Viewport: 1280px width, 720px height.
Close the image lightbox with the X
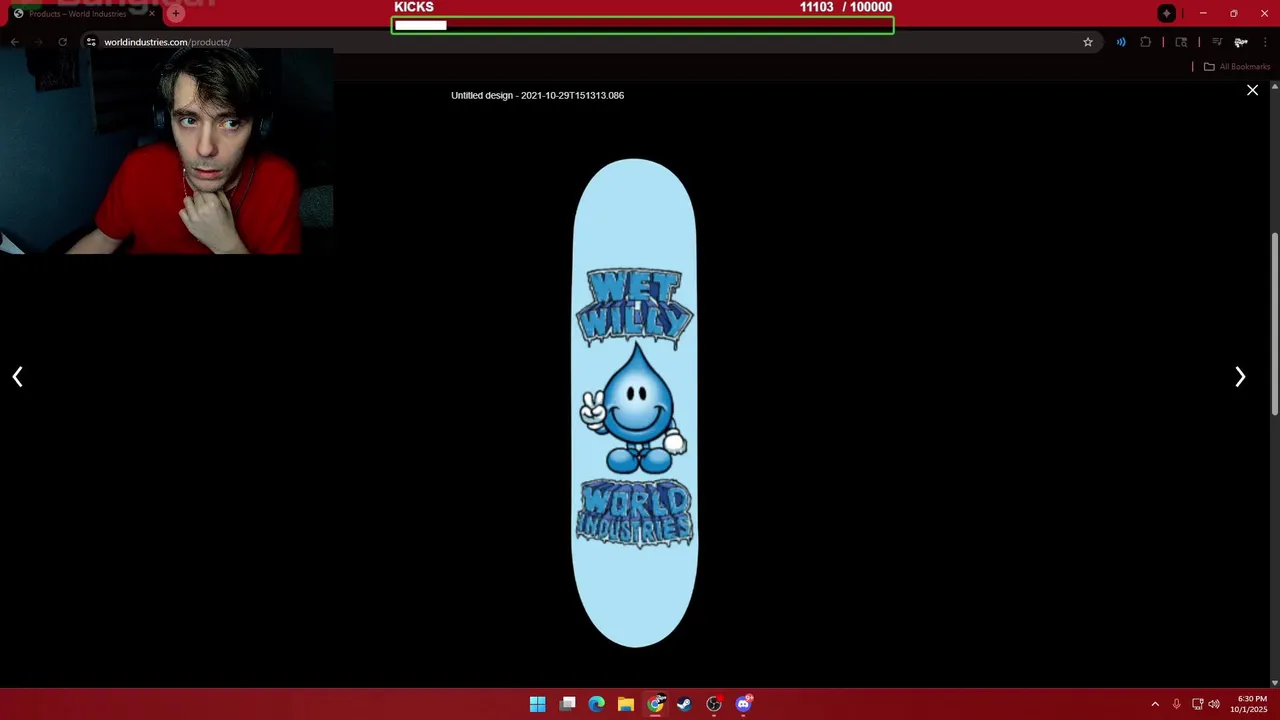point(1252,90)
